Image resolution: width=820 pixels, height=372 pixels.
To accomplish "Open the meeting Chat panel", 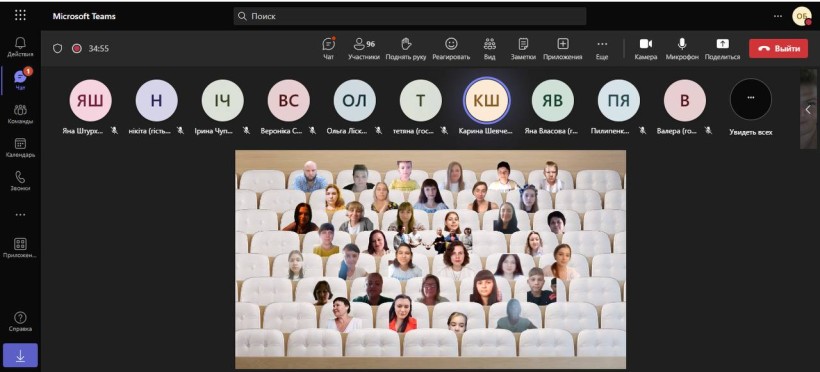I will tap(328, 48).
